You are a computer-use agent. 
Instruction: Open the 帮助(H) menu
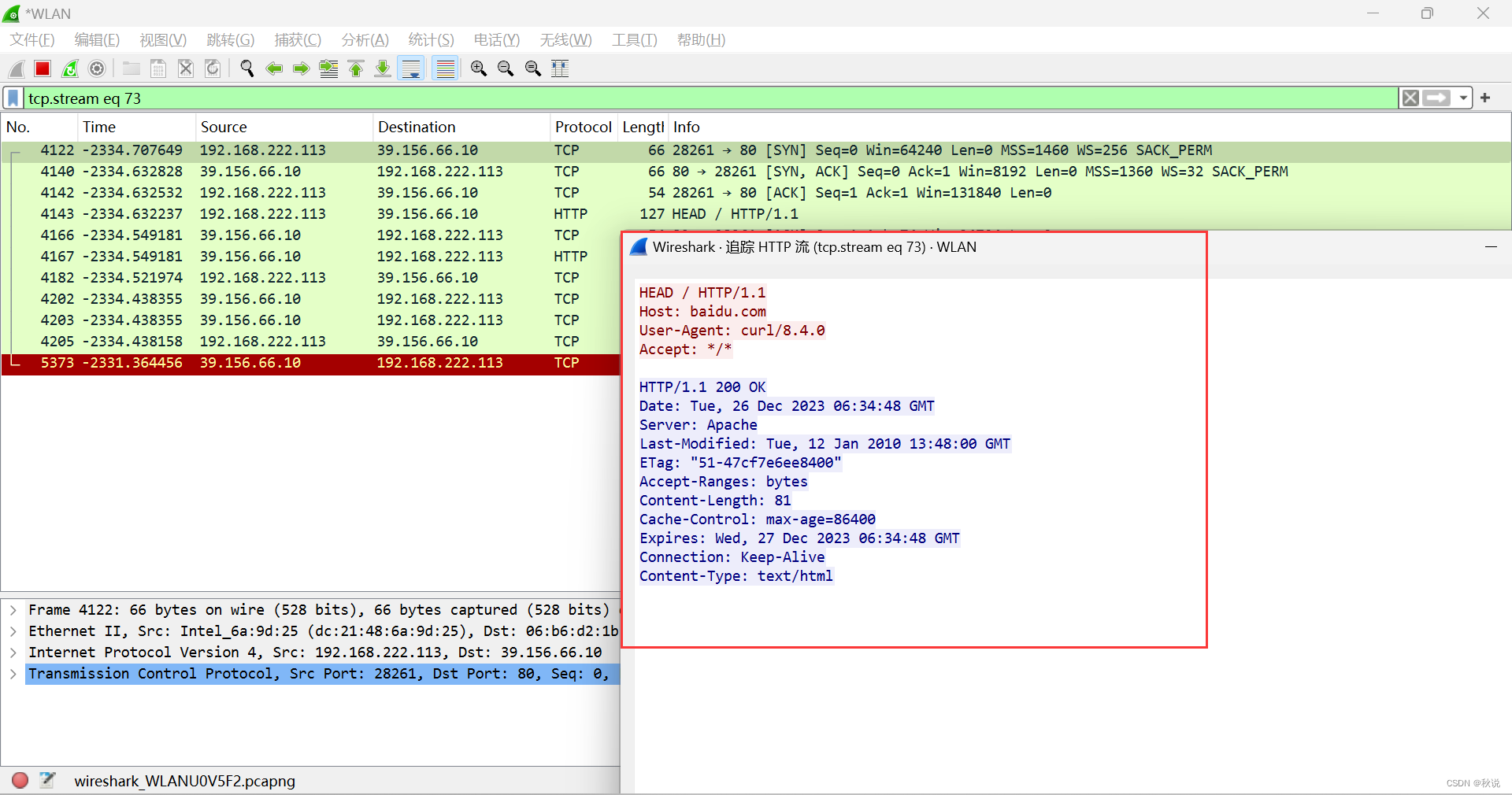pos(701,40)
